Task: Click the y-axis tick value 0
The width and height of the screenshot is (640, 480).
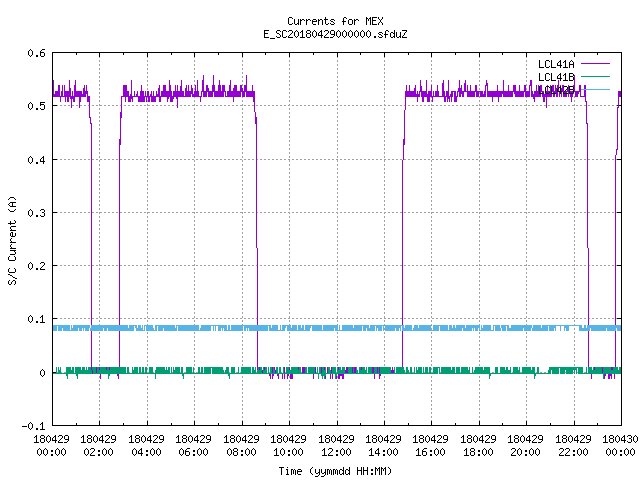Action: tap(42, 373)
